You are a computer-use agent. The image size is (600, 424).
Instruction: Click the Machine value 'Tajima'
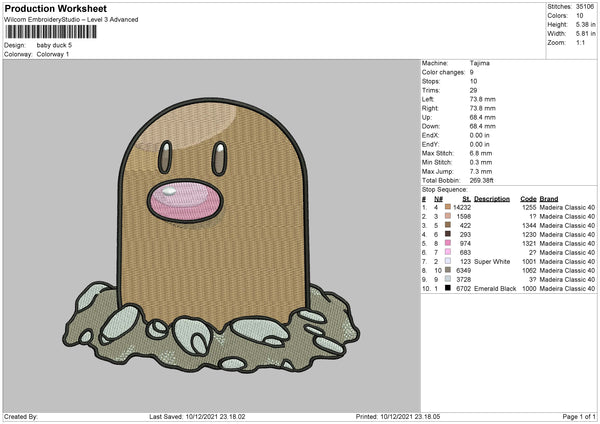(x=479, y=63)
